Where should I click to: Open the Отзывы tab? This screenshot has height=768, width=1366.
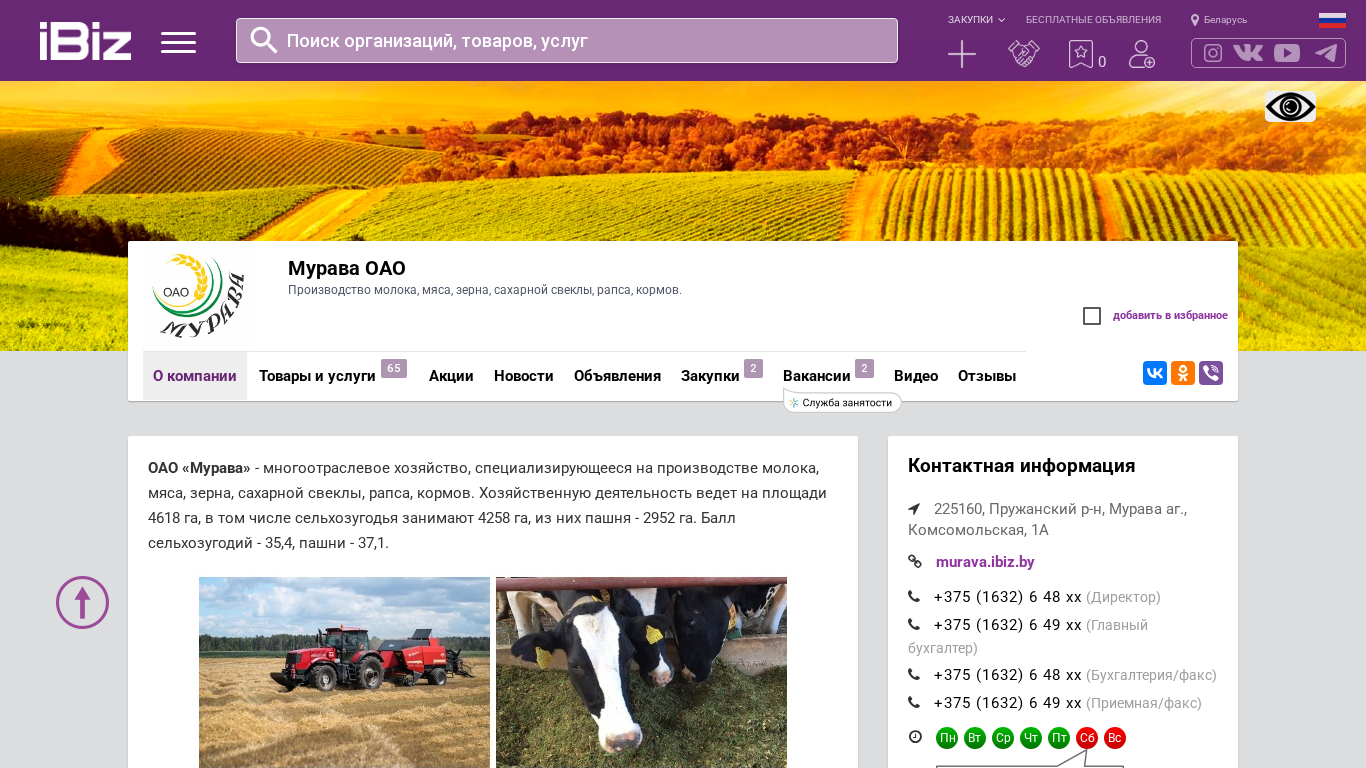987,376
